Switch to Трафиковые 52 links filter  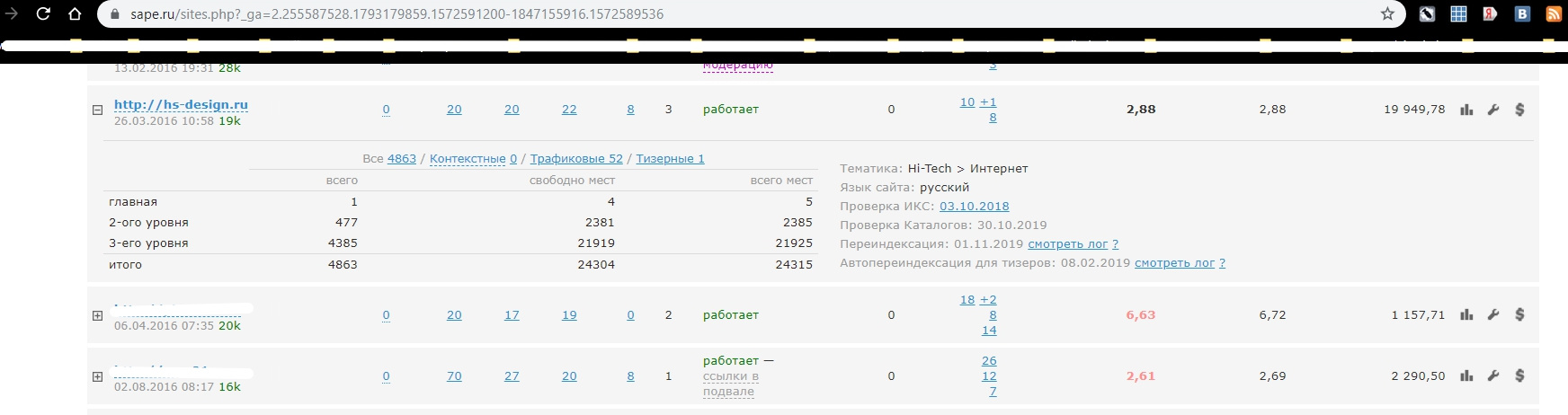576,158
